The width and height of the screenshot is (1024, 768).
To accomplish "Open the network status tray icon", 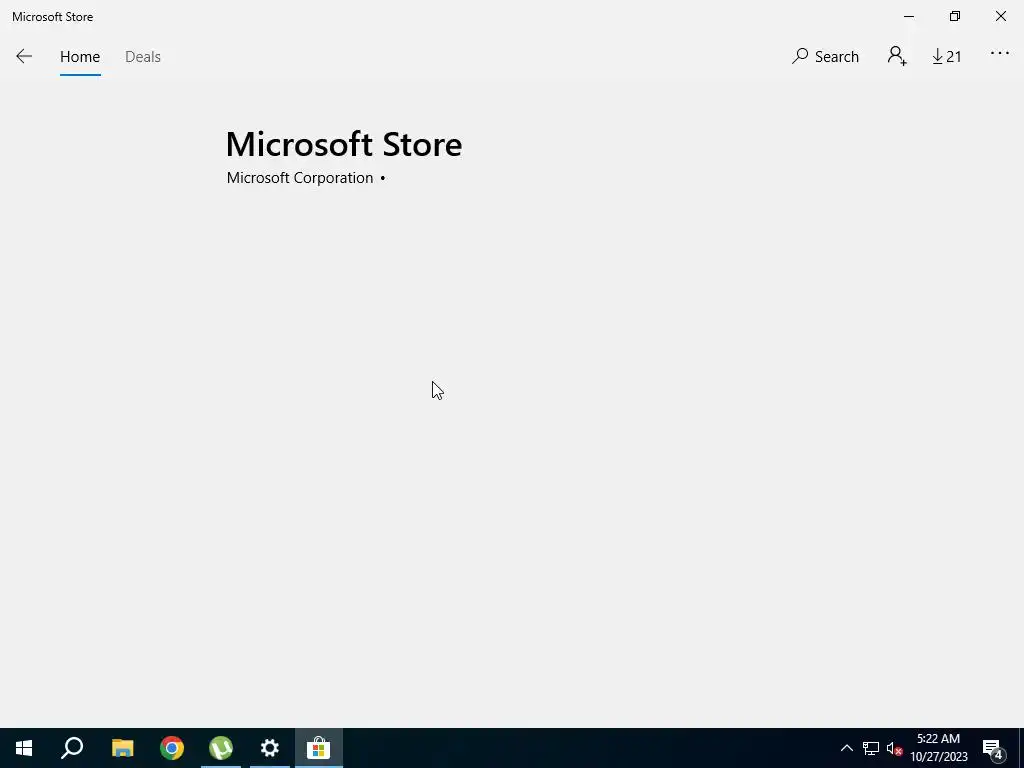I will 871,748.
